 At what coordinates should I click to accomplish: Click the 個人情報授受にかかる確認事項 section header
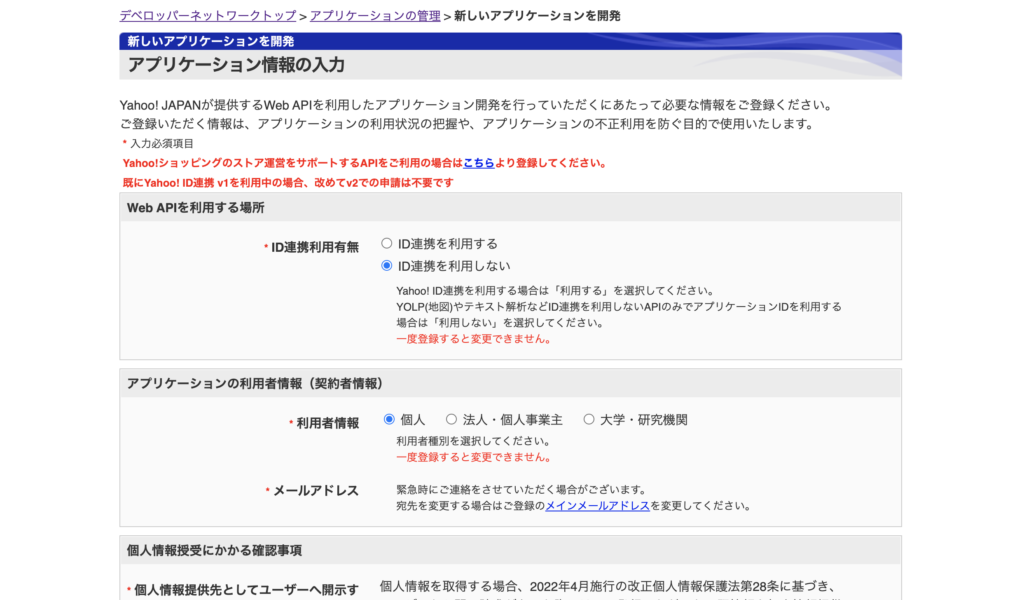point(214,550)
